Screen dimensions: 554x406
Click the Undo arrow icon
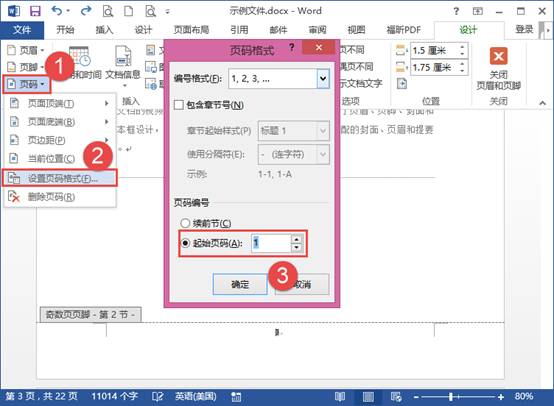pos(57,11)
